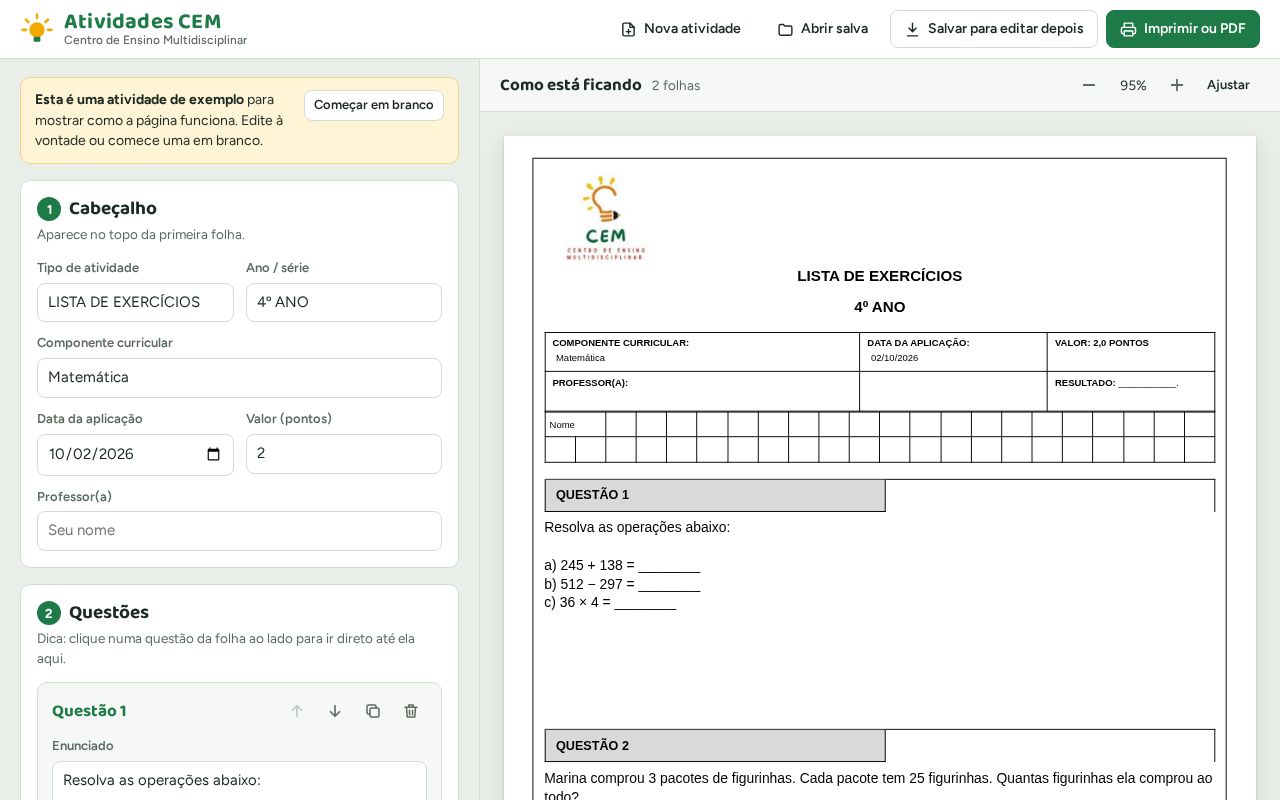Click Salvar para editar depois
1280x800 pixels.
pos(994,29)
